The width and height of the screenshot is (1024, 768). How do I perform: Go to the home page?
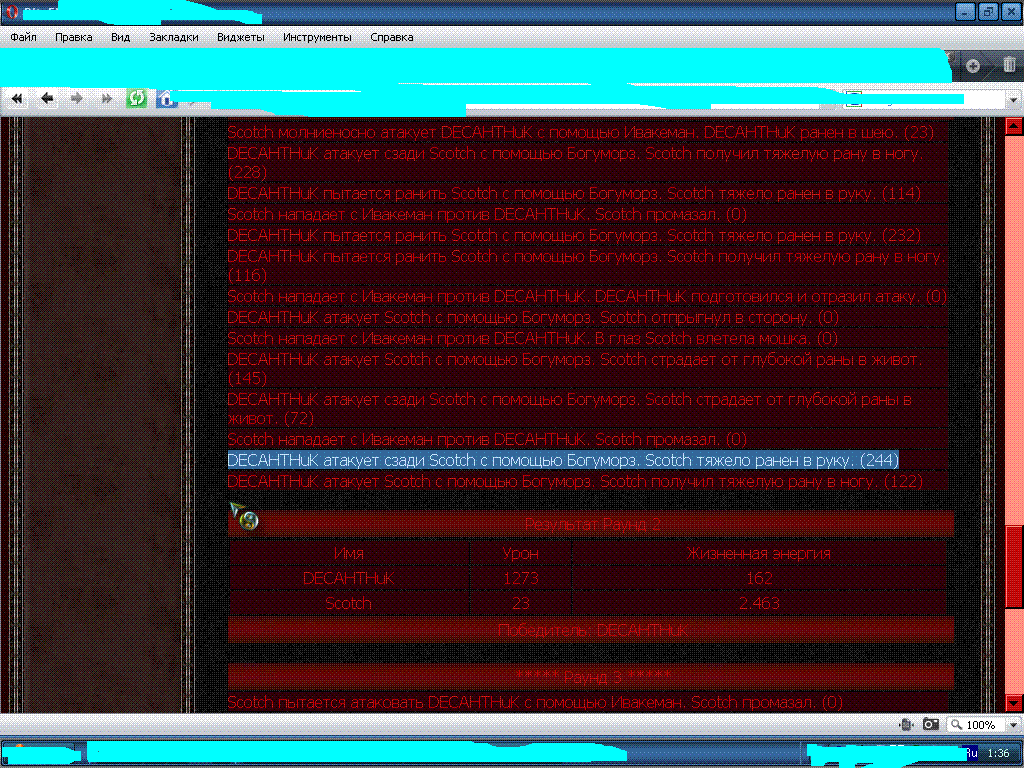(166, 98)
